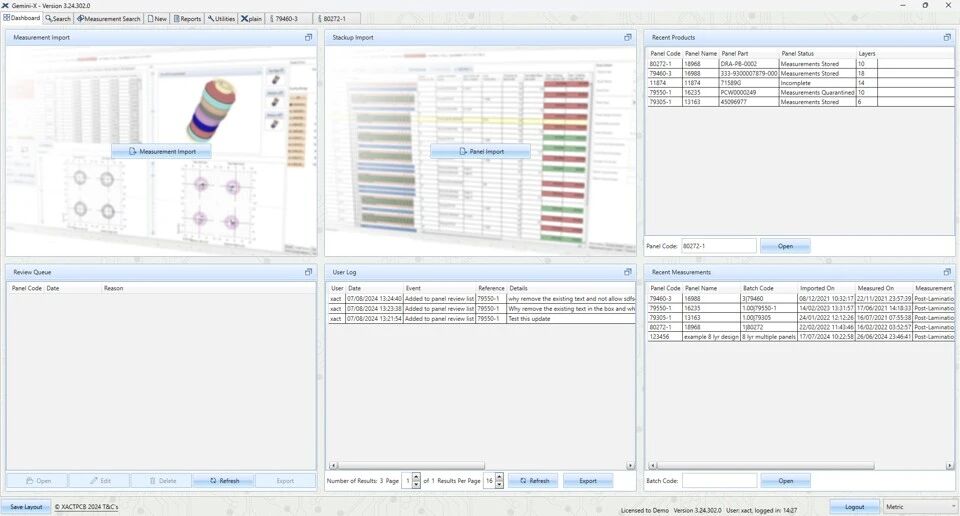Export the User Log results
This screenshot has width=960, height=516.
pyautogui.click(x=588, y=481)
